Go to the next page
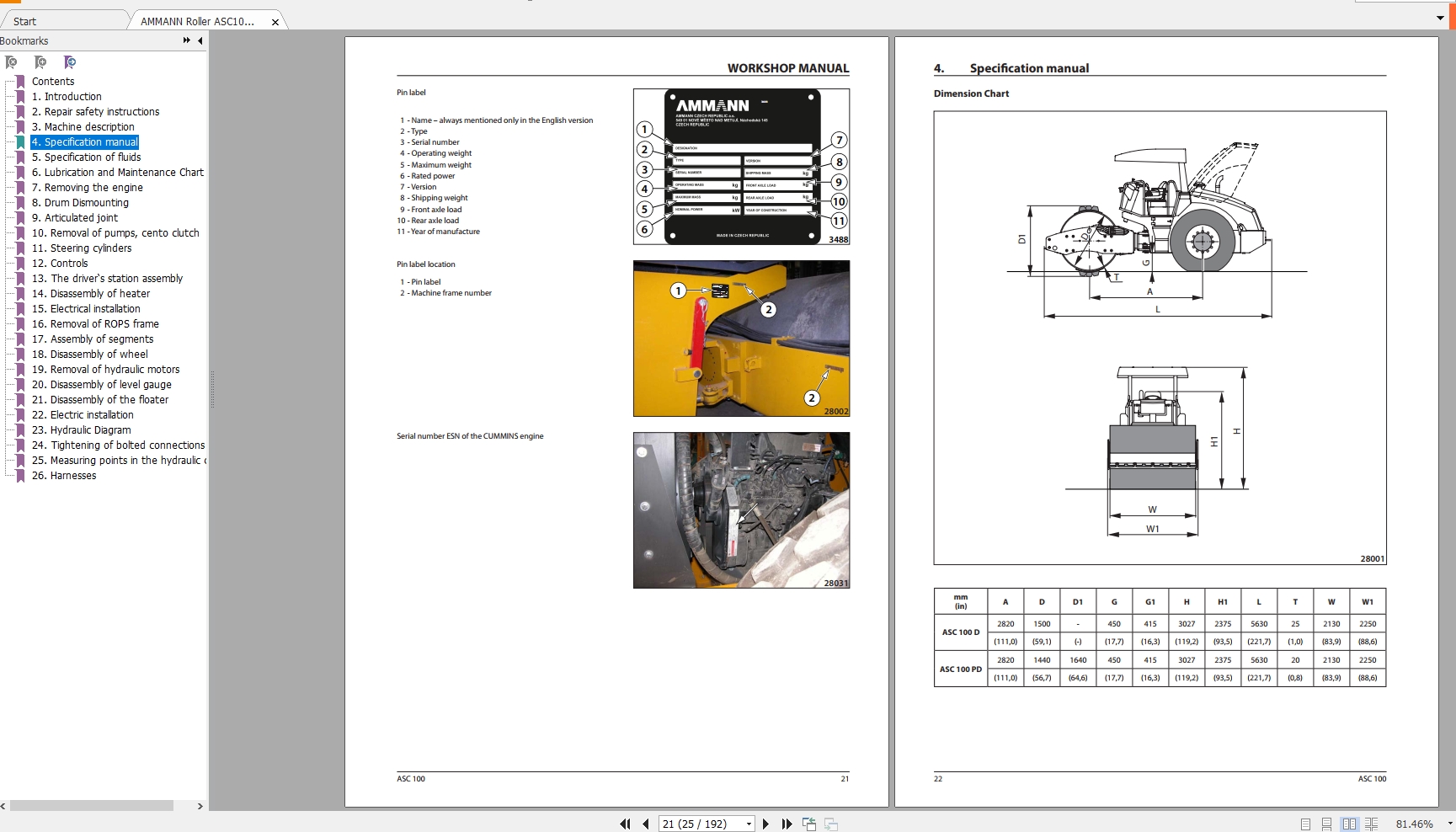Viewport: 1456px width, 832px height. click(765, 824)
